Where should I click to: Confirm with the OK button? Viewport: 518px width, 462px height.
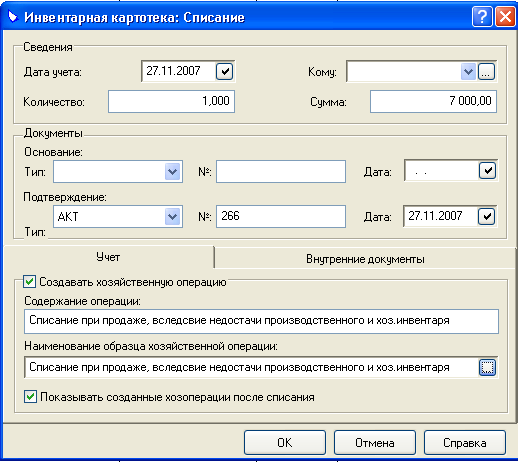[x=285, y=443]
